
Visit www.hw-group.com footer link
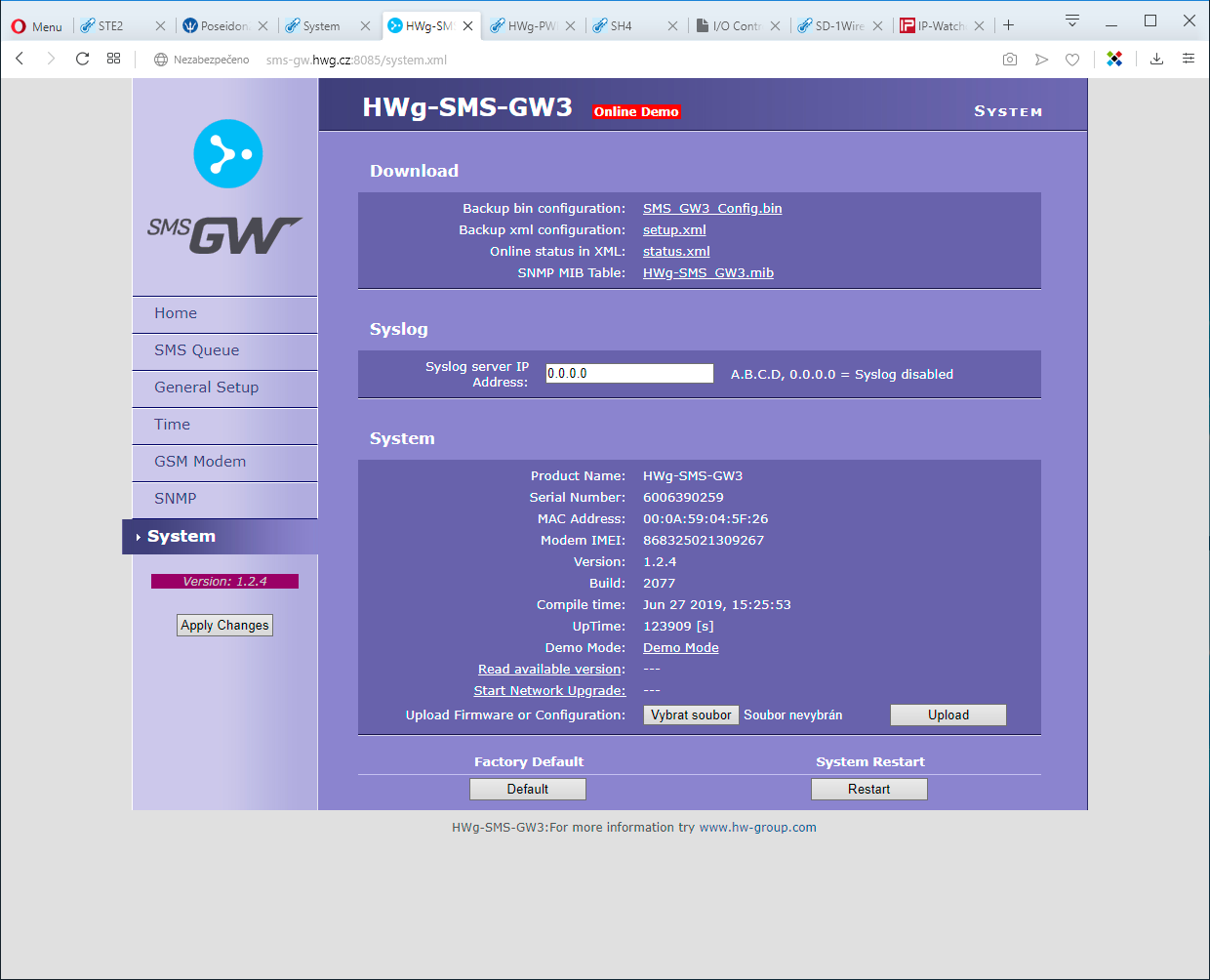[758, 828]
